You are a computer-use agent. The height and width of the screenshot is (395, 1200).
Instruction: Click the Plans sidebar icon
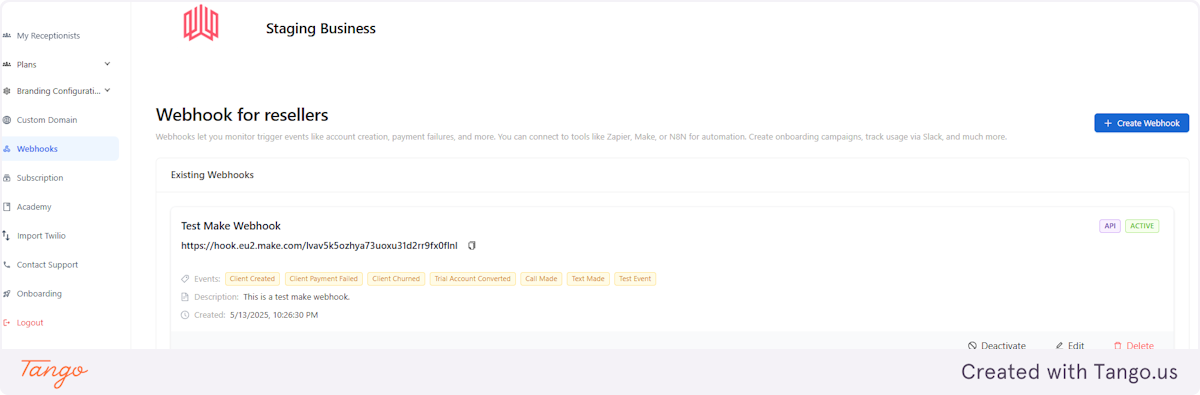[x=7, y=64]
